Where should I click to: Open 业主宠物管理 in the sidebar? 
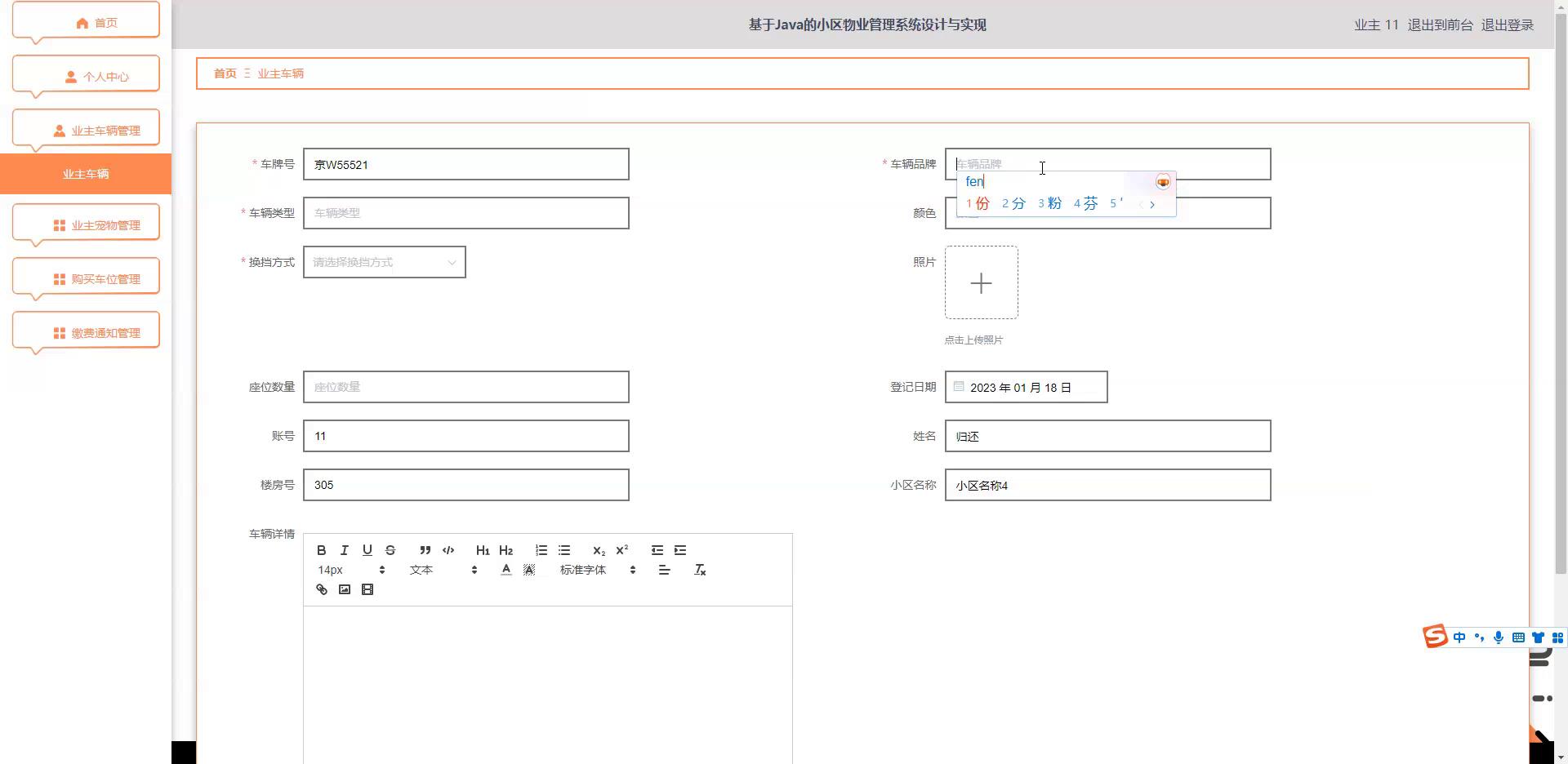[86, 224]
